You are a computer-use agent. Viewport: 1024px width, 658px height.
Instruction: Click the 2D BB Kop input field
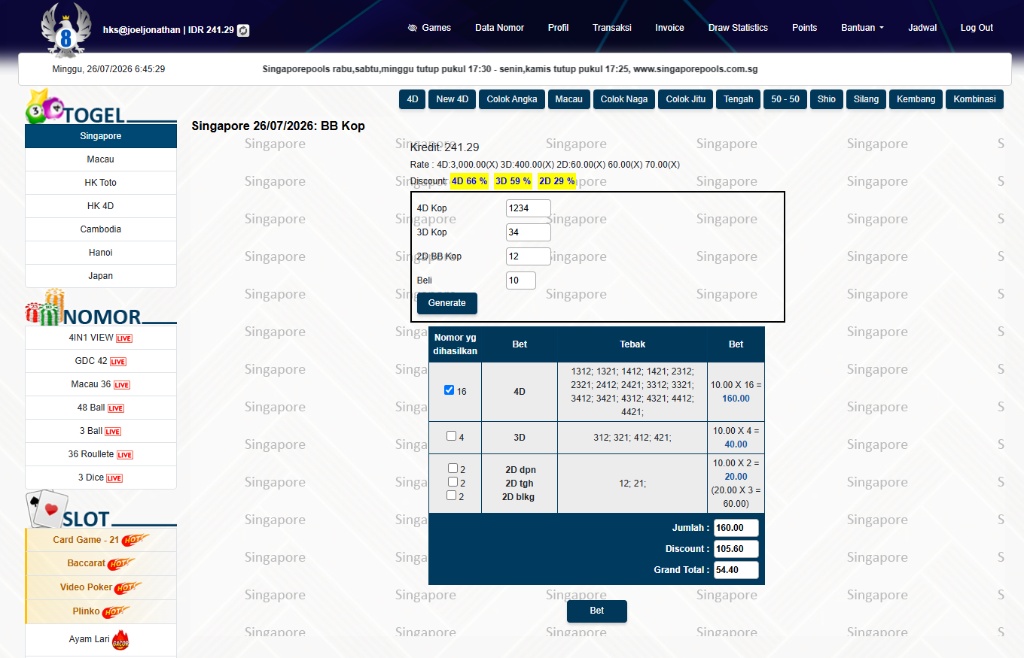pos(528,257)
